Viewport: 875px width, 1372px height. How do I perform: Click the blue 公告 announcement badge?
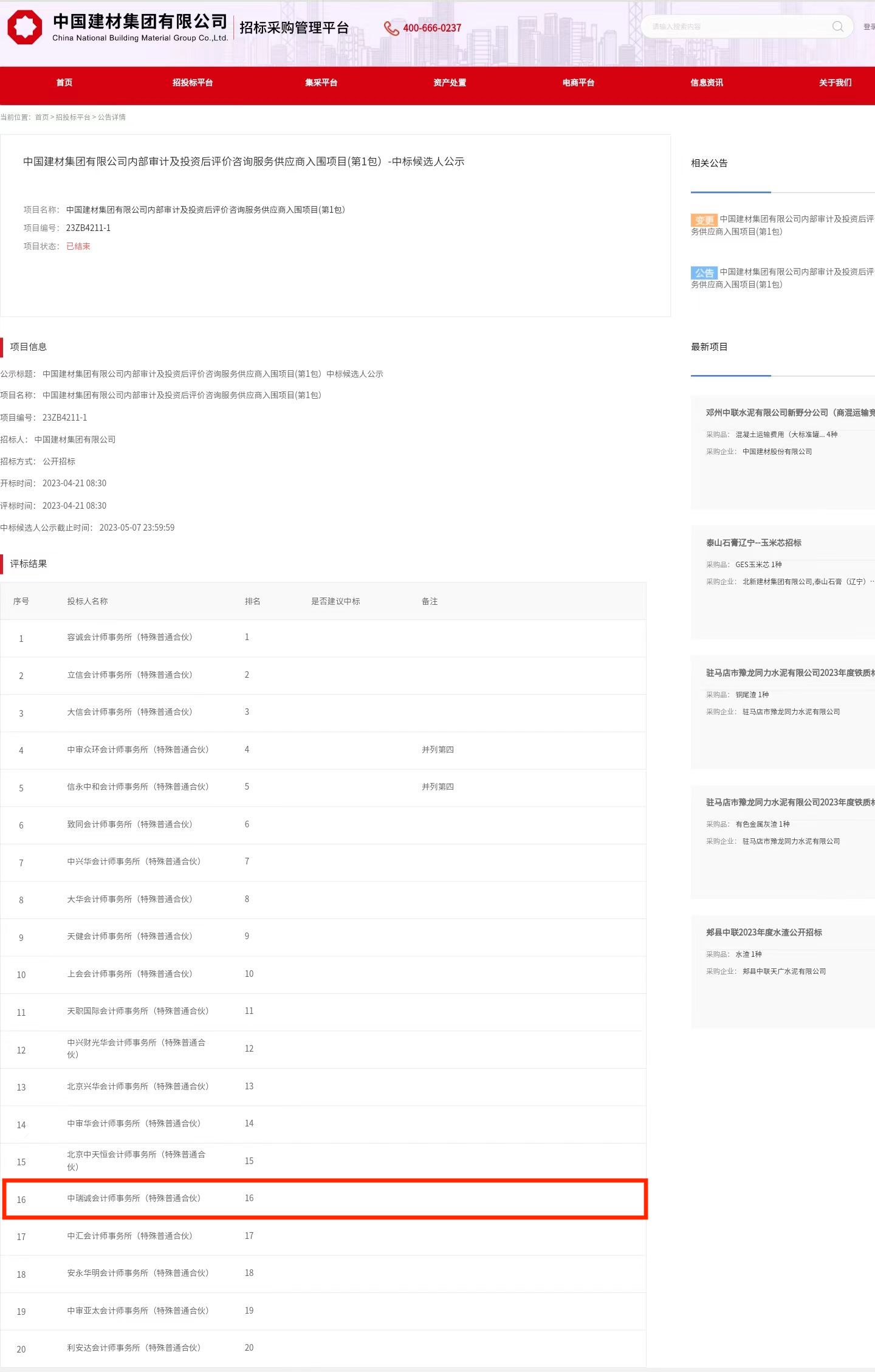pos(704,272)
